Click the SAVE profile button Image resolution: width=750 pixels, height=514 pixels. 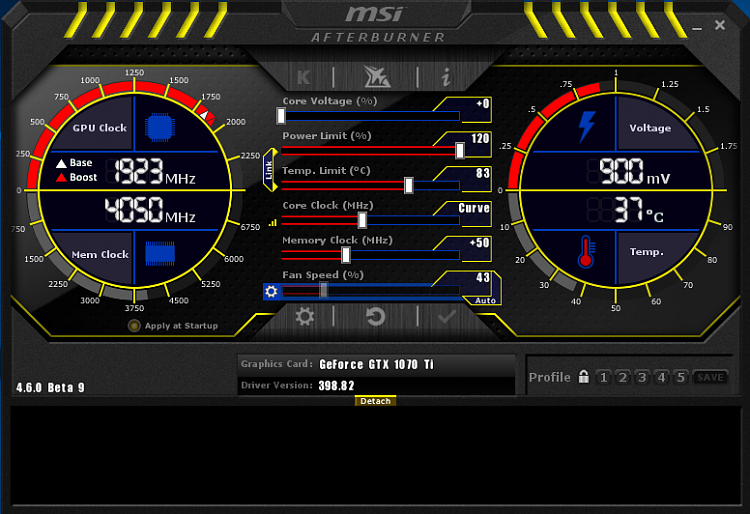(710, 377)
